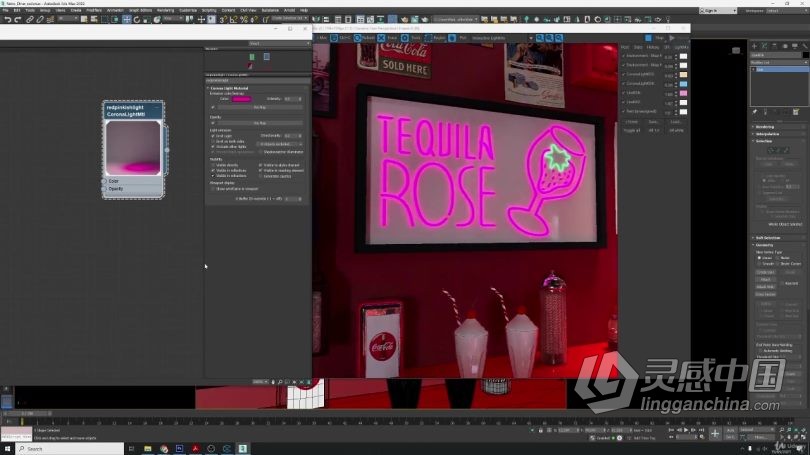Click the Select by Name icon

(x=94, y=20)
